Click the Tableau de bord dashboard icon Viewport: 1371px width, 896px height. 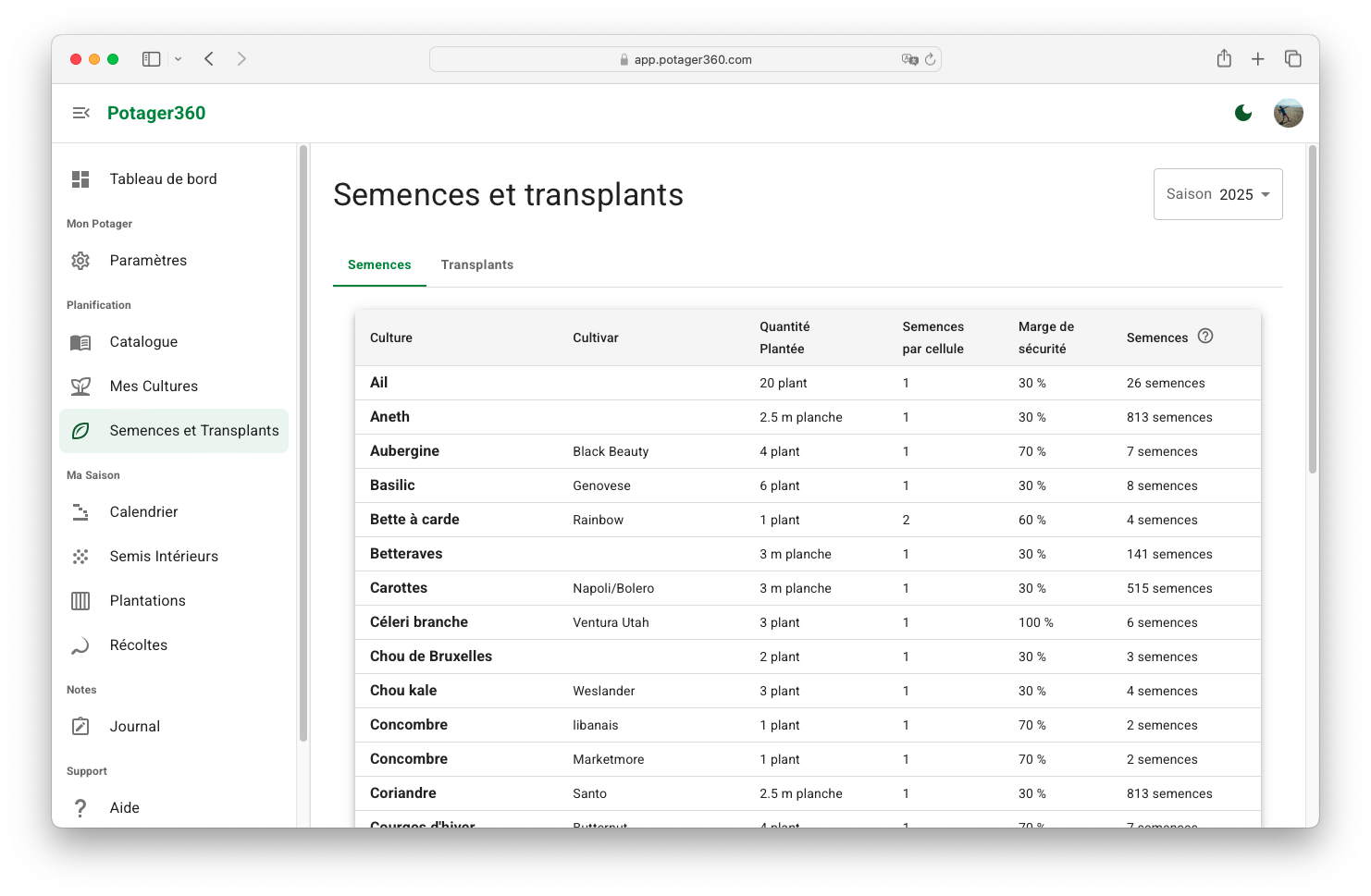click(x=81, y=179)
